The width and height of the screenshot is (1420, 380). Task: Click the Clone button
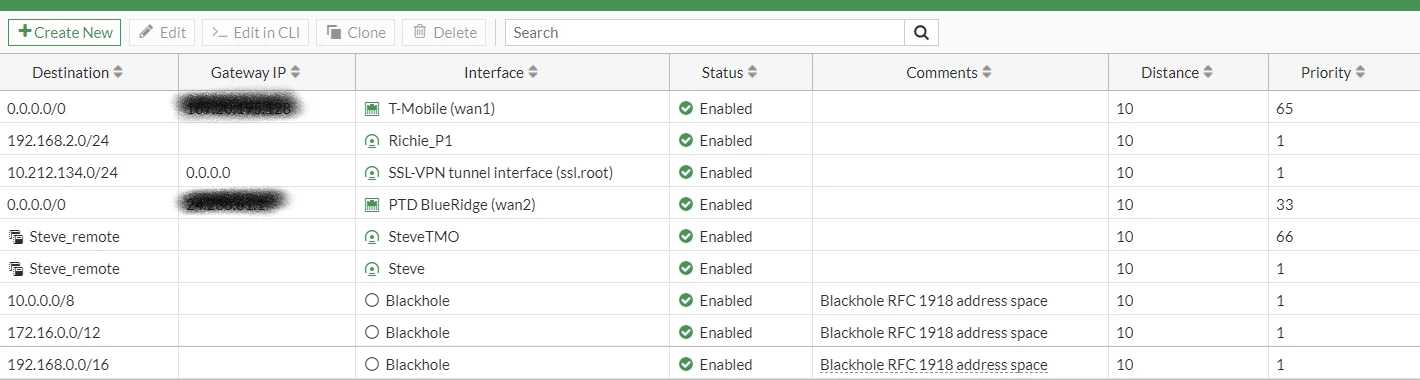coord(356,32)
